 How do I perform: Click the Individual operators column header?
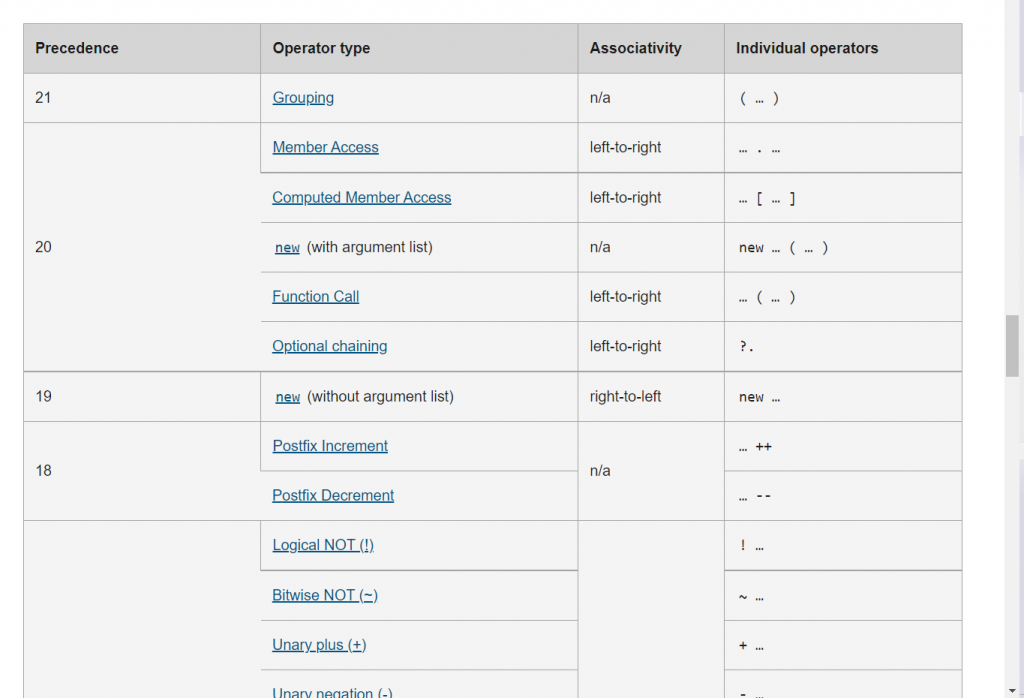click(x=807, y=48)
